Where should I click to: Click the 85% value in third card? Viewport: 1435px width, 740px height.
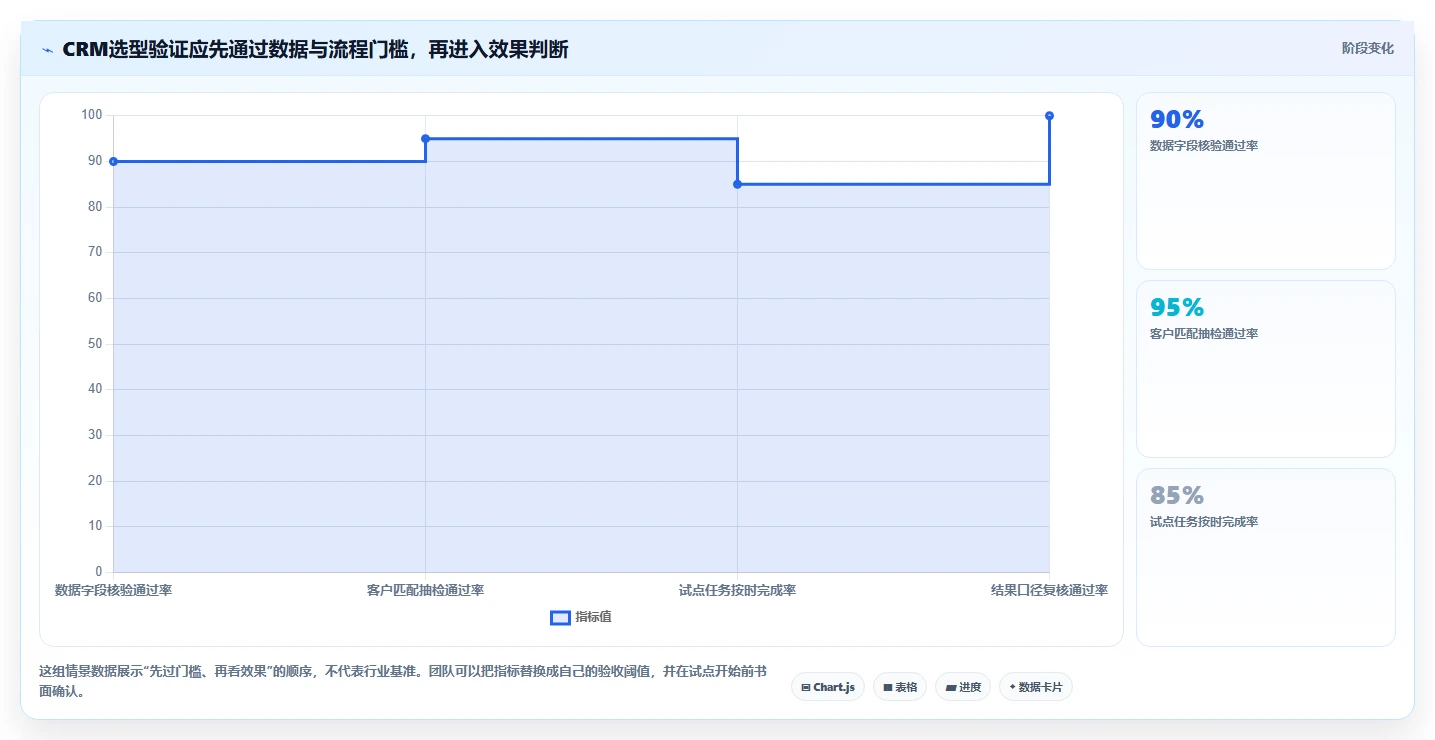[x=1177, y=496]
